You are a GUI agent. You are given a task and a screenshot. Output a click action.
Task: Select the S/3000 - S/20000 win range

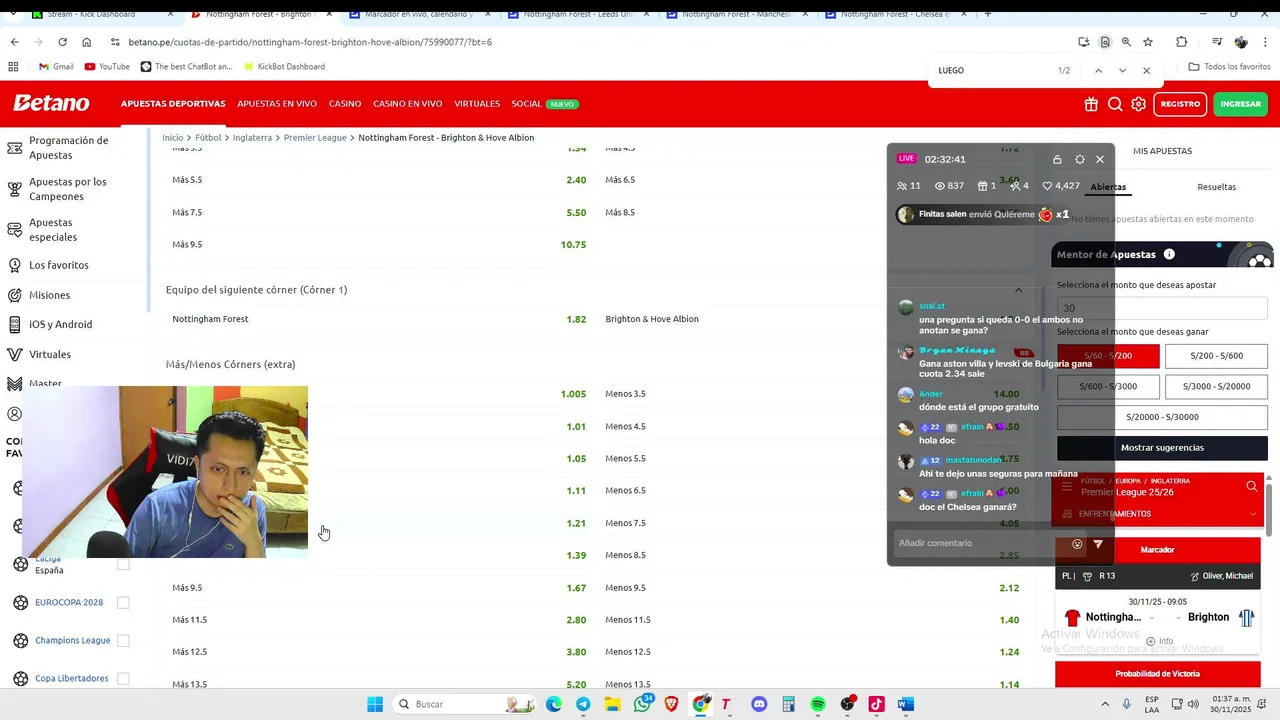pyautogui.click(x=1216, y=386)
